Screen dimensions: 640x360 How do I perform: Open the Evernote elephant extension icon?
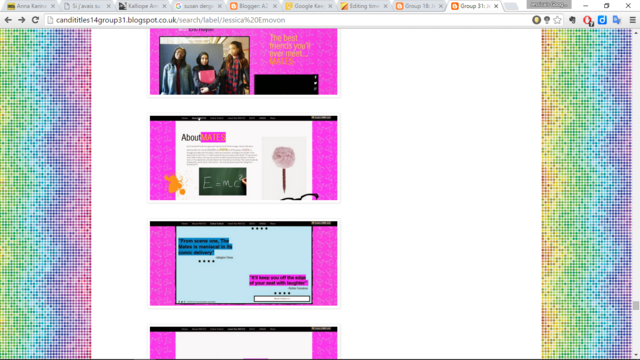(573, 20)
